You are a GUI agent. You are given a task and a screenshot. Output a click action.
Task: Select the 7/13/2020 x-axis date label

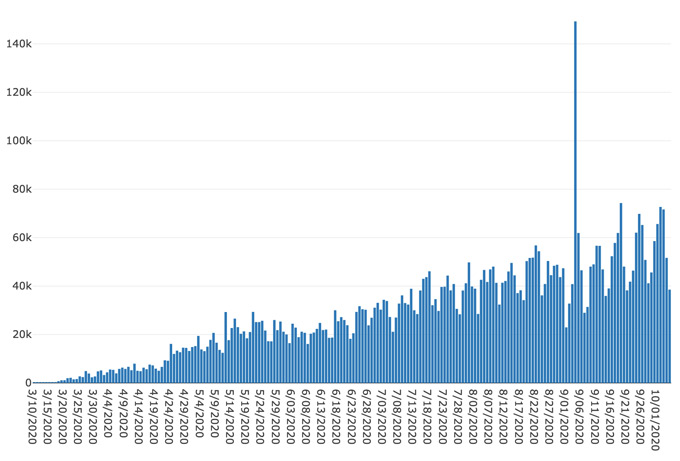412,416
